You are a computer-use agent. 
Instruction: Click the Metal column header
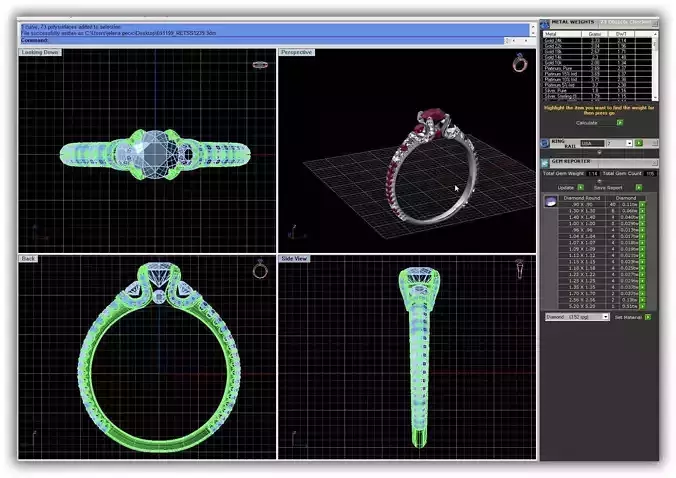click(x=562, y=34)
